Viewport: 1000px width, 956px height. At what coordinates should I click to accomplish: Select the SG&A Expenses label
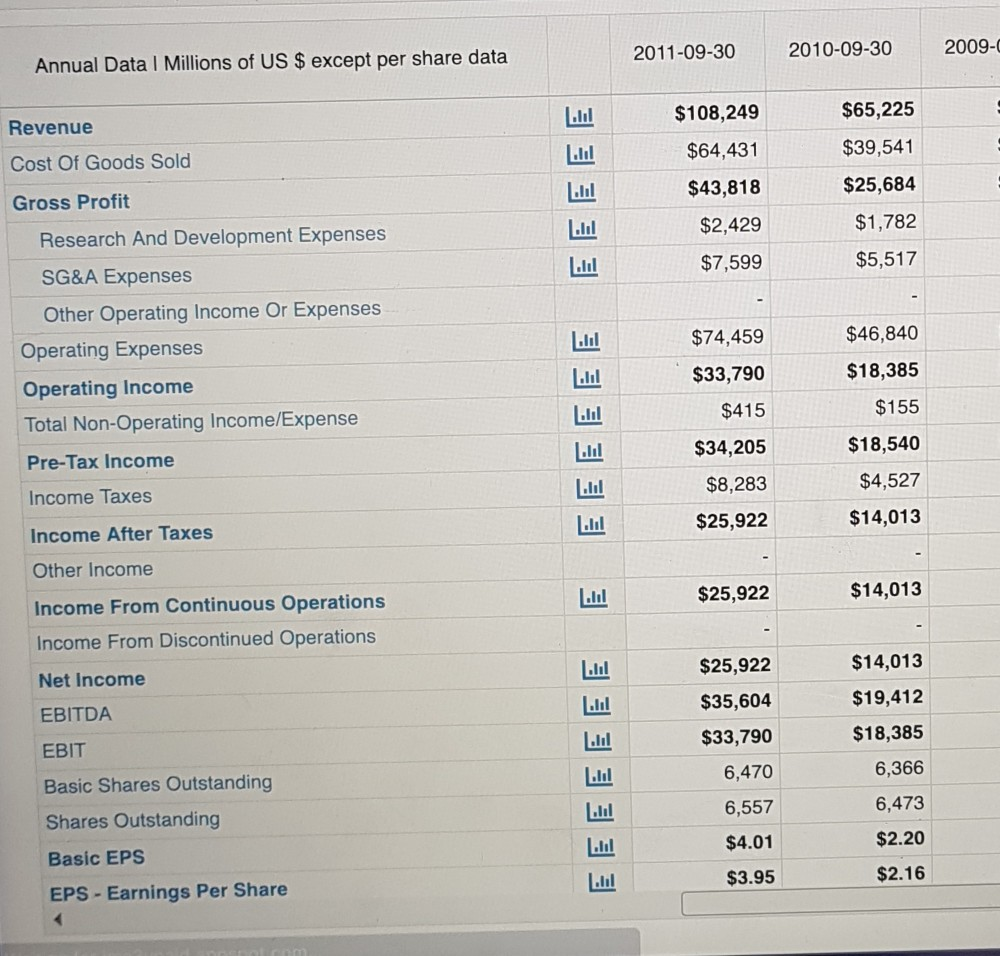117,277
